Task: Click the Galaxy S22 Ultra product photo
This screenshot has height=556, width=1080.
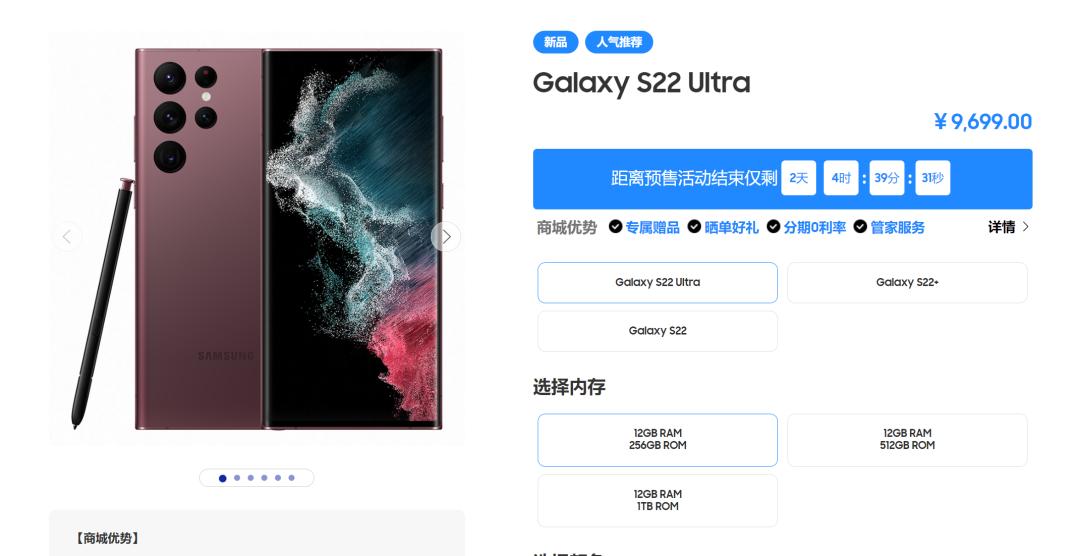Action: pyautogui.click(x=257, y=238)
